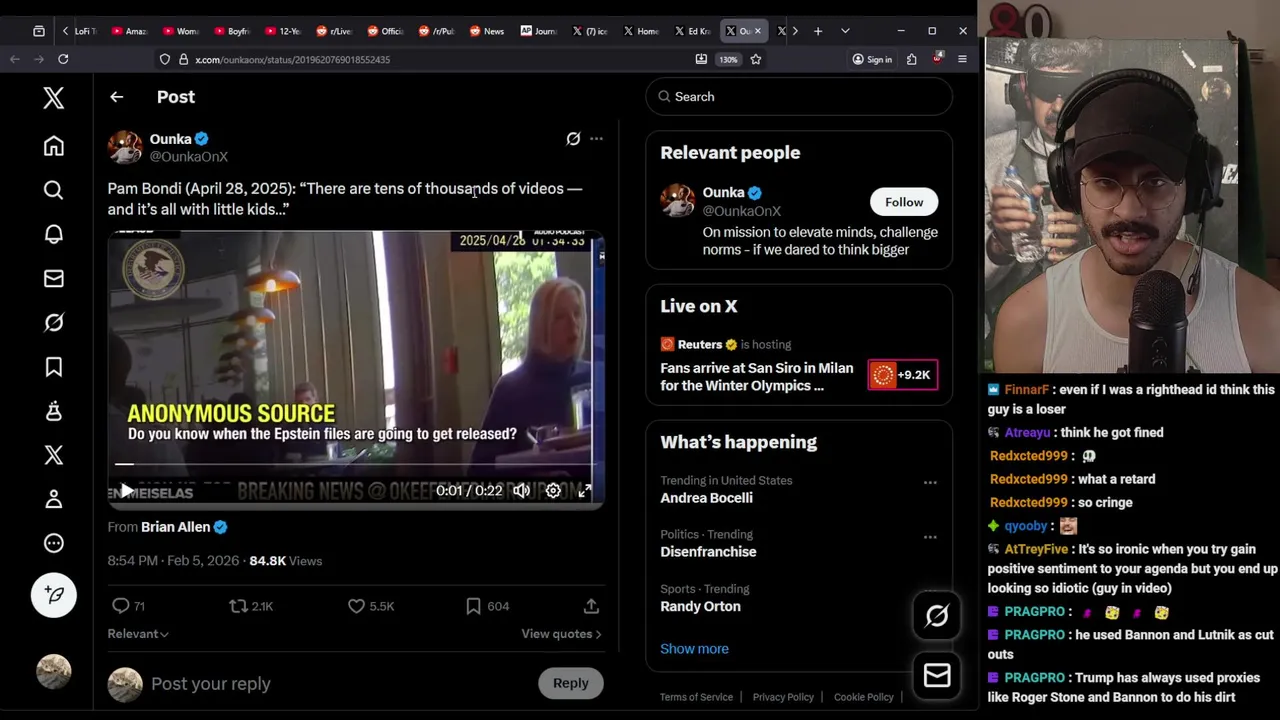Viewport: 1280px width, 720px height.
Task: Open the floating Messages drawer button
Action: 937,676
